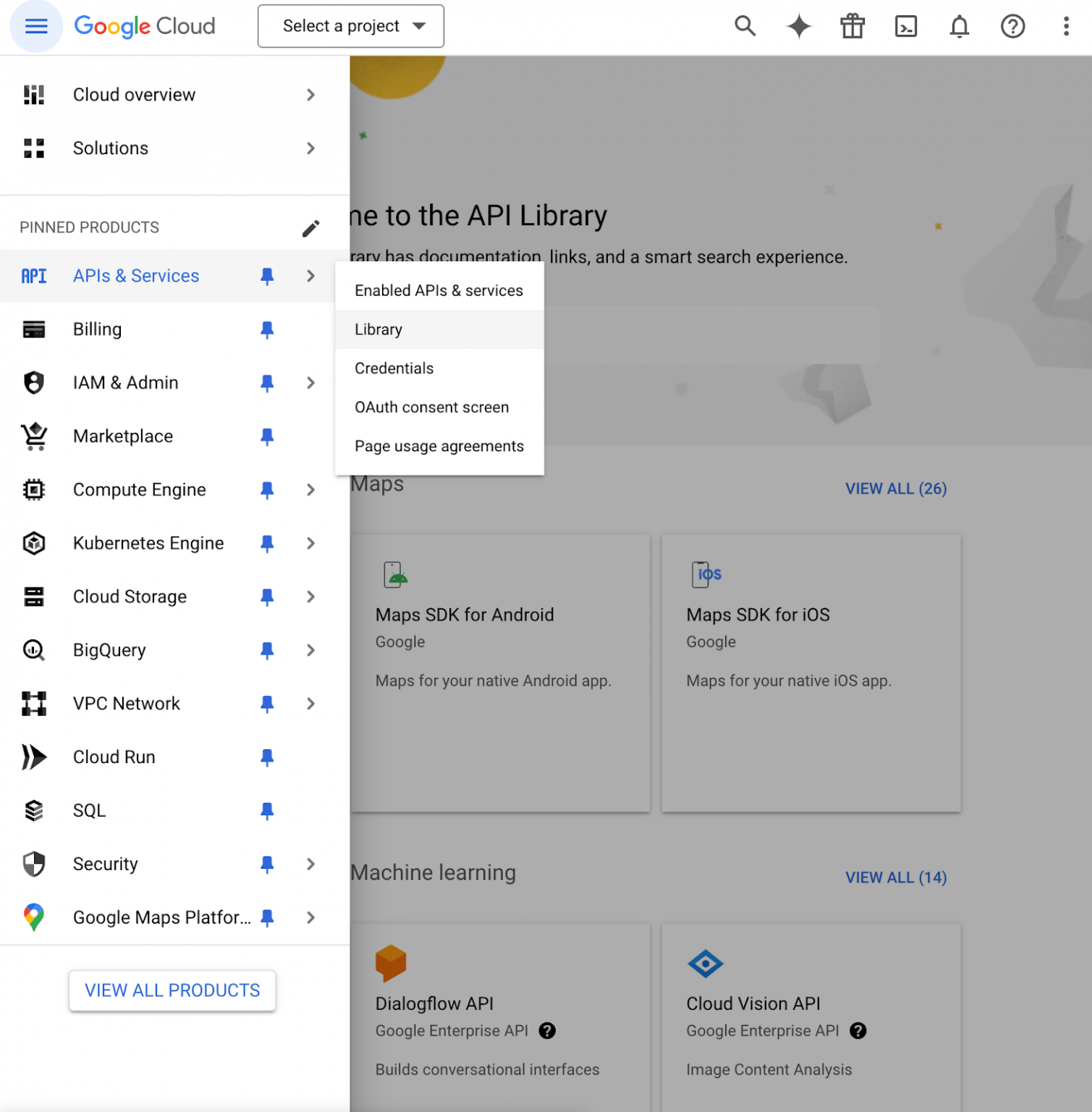Open Google Cloud search
This screenshot has height=1112, width=1092.
coord(745,26)
